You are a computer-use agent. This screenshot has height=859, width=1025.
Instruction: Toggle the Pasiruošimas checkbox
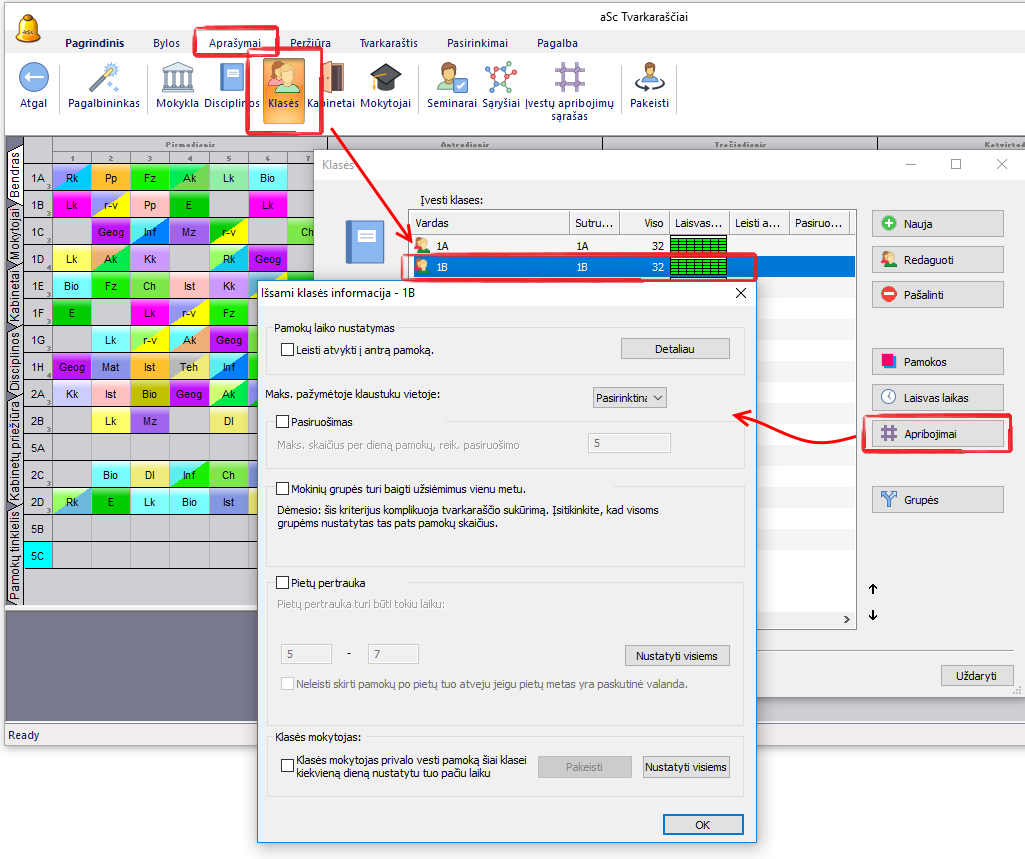pos(282,422)
